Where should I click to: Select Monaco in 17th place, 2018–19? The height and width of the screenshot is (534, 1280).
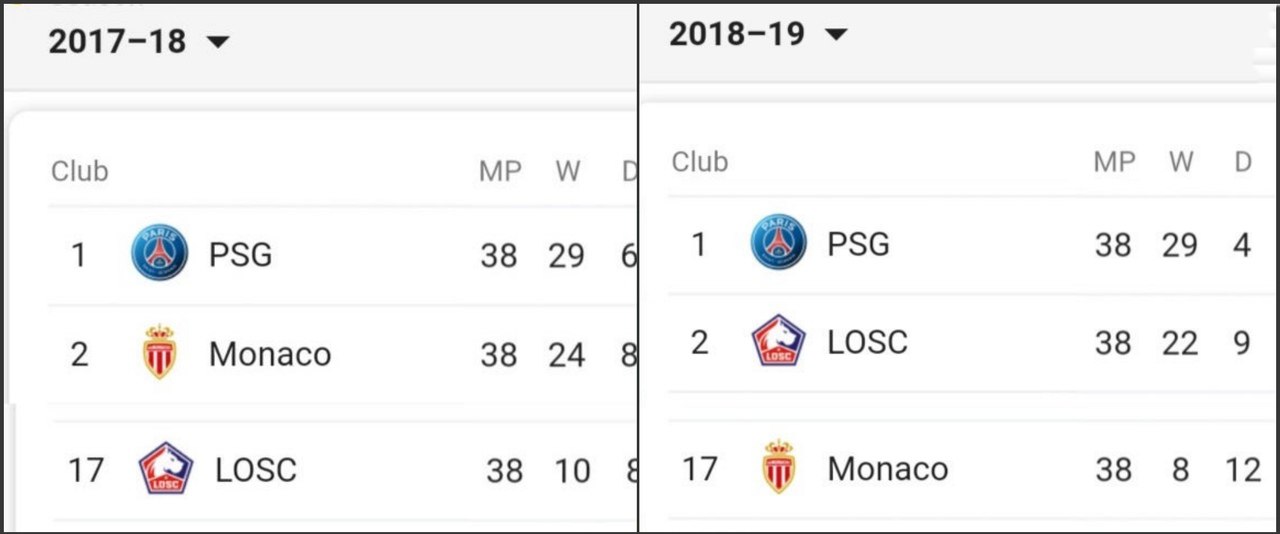(888, 469)
